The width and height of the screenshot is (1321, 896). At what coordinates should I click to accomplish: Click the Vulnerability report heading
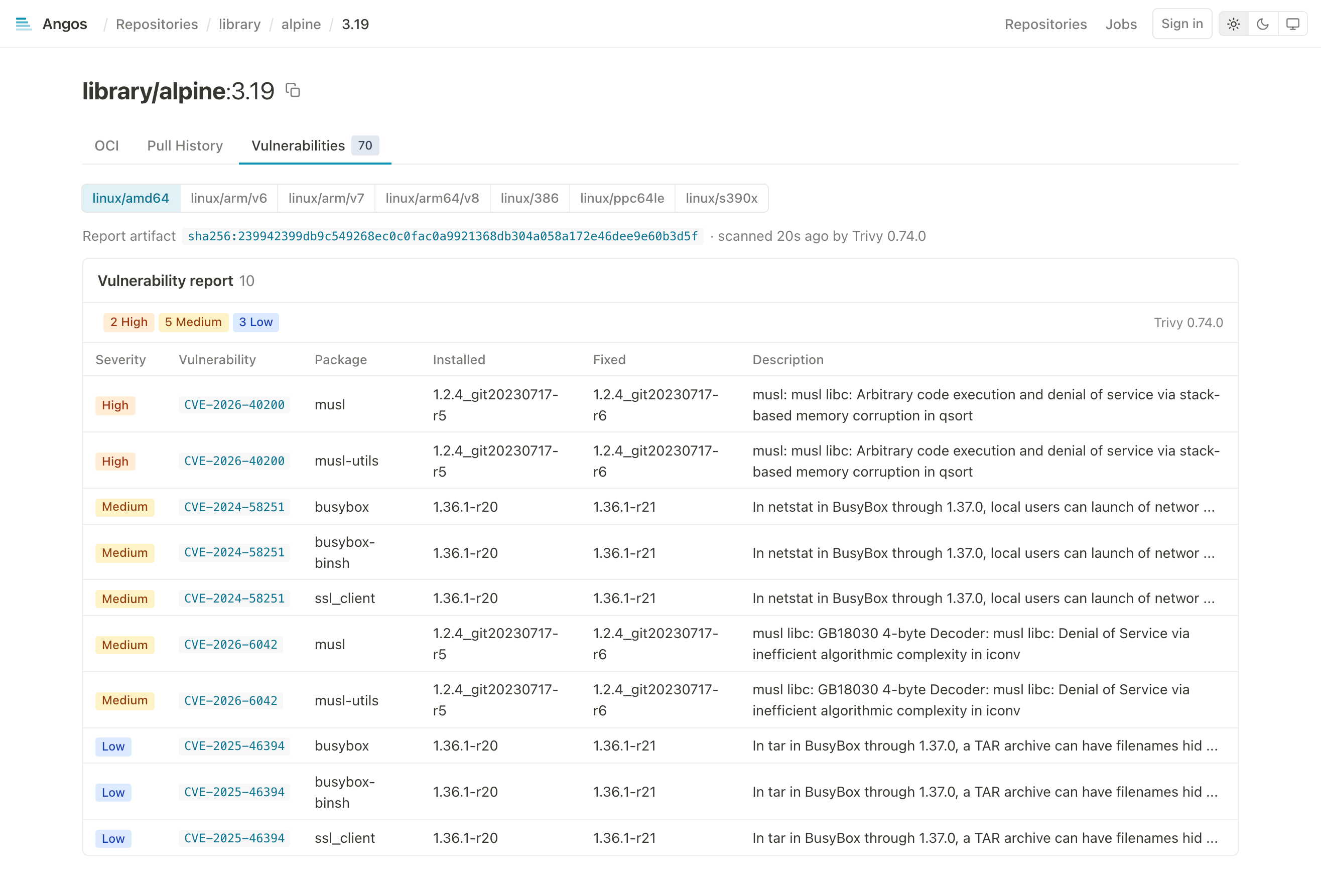(166, 280)
